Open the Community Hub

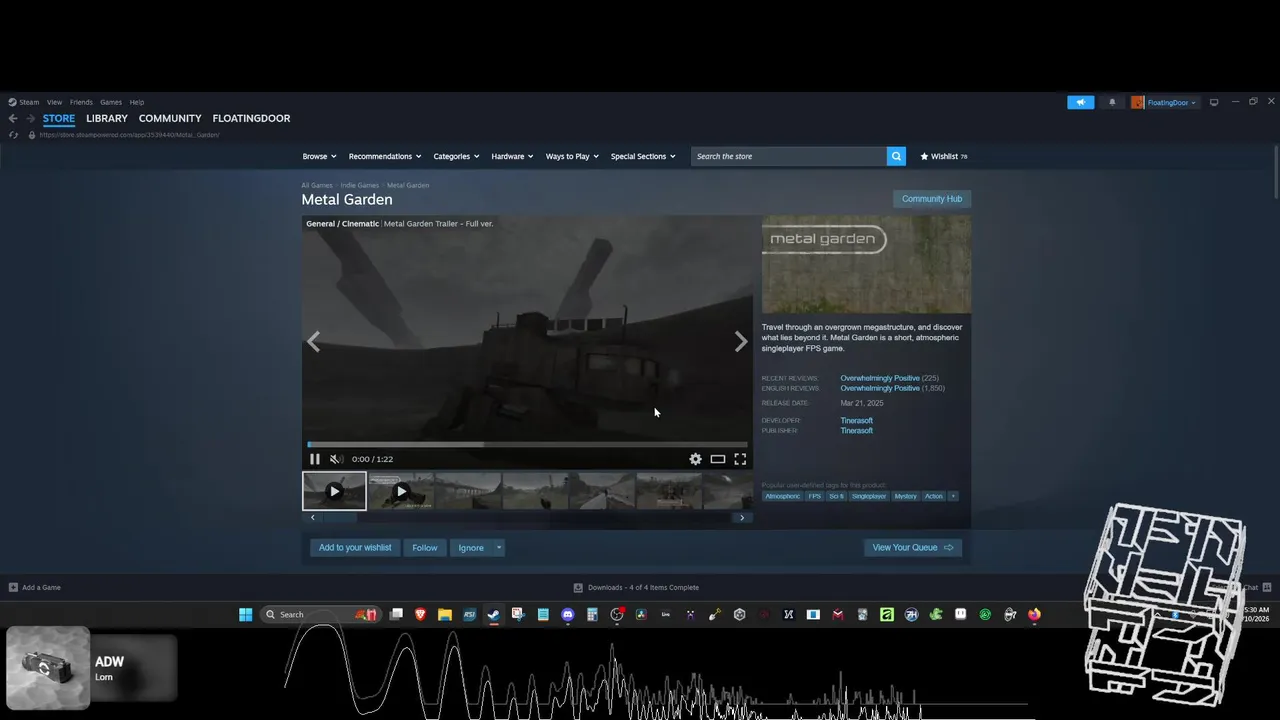(x=932, y=199)
